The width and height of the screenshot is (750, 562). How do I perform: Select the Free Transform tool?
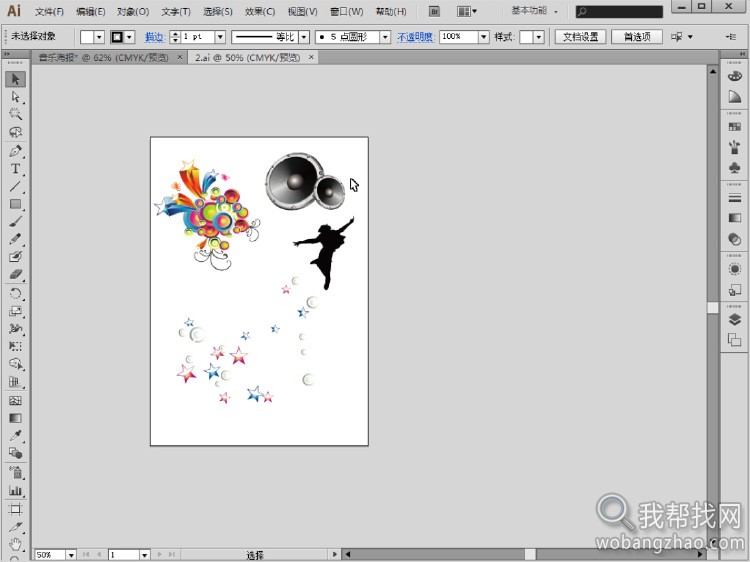pos(15,346)
